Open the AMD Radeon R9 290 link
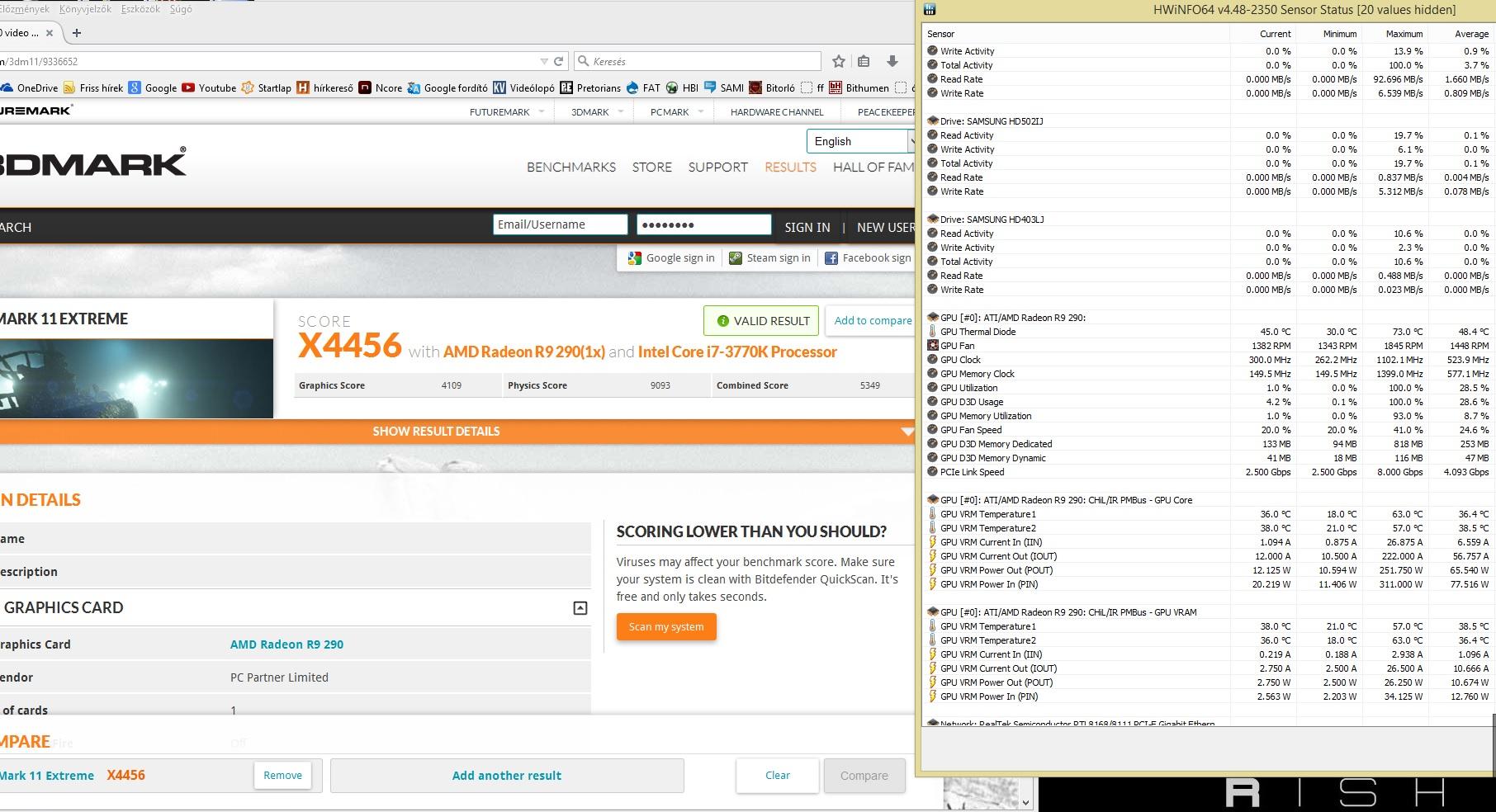 tap(286, 644)
